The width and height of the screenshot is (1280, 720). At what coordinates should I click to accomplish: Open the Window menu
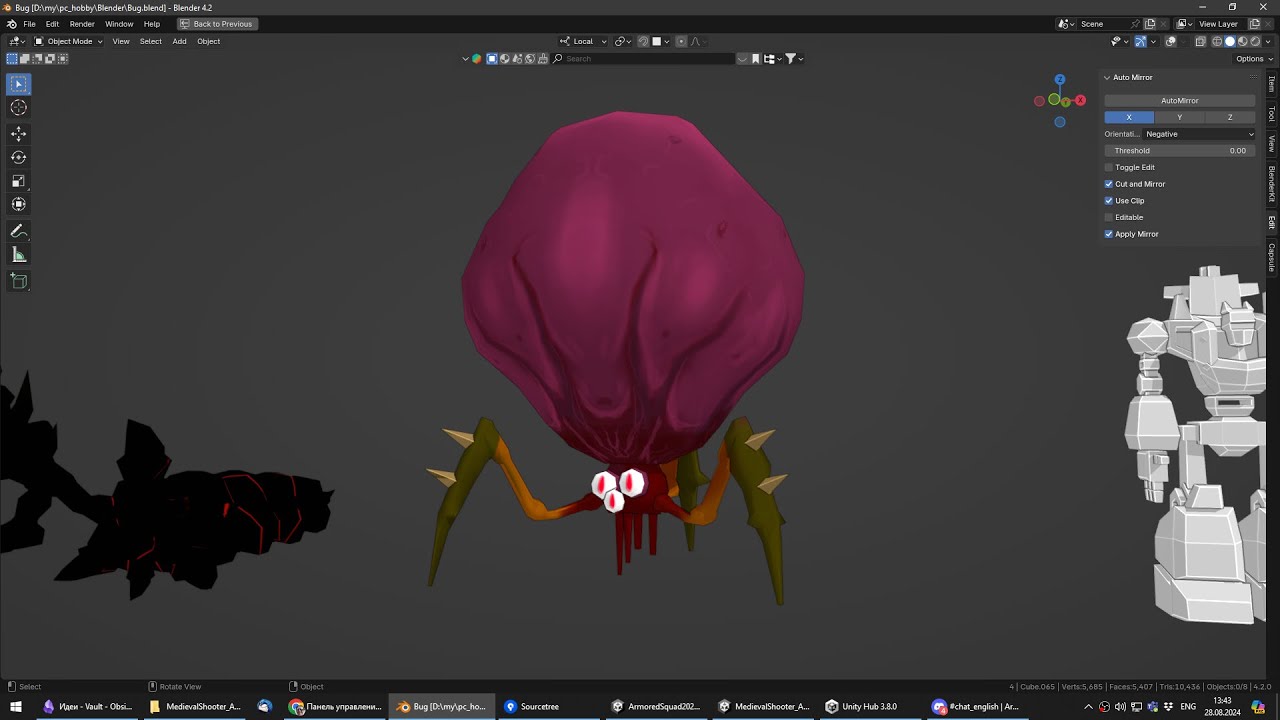click(x=119, y=24)
